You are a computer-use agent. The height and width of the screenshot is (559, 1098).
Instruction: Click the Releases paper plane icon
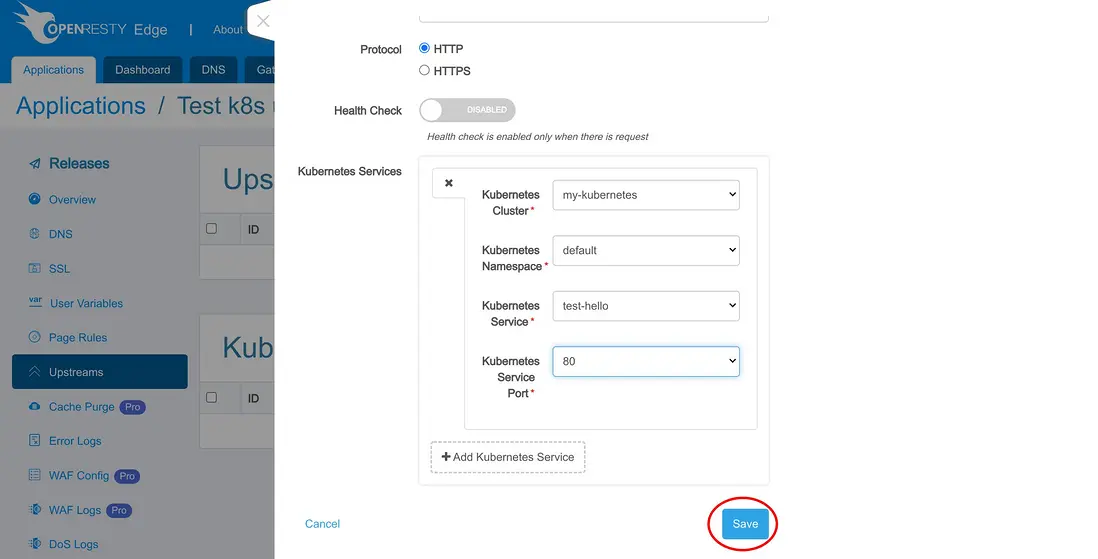35,164
